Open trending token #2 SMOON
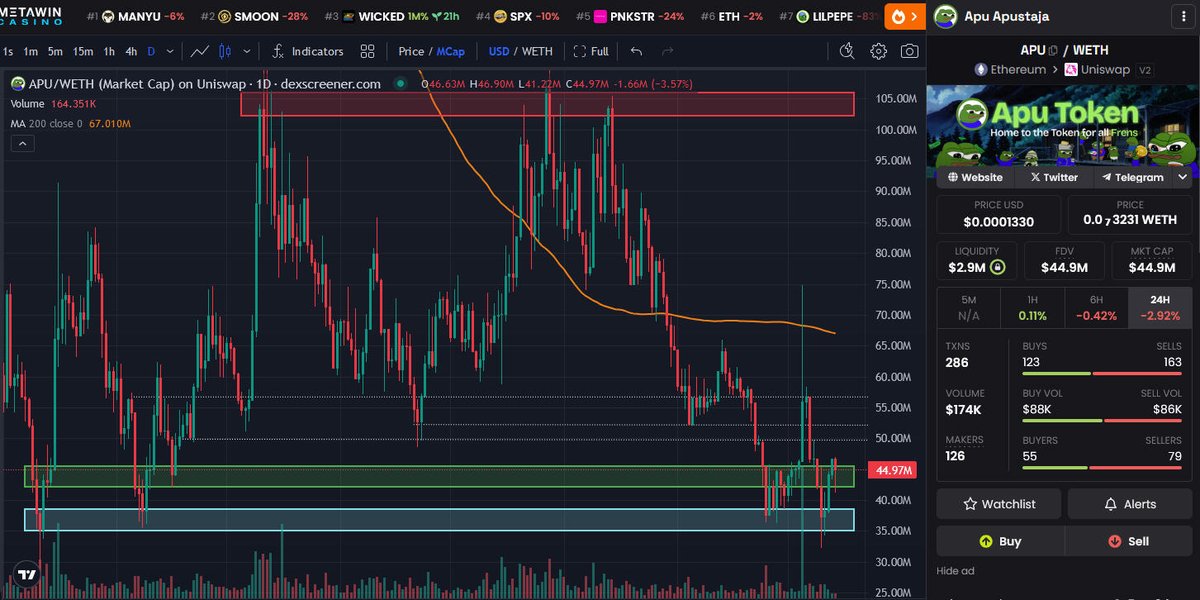The image size is (1200, 600). pos(254,17)
